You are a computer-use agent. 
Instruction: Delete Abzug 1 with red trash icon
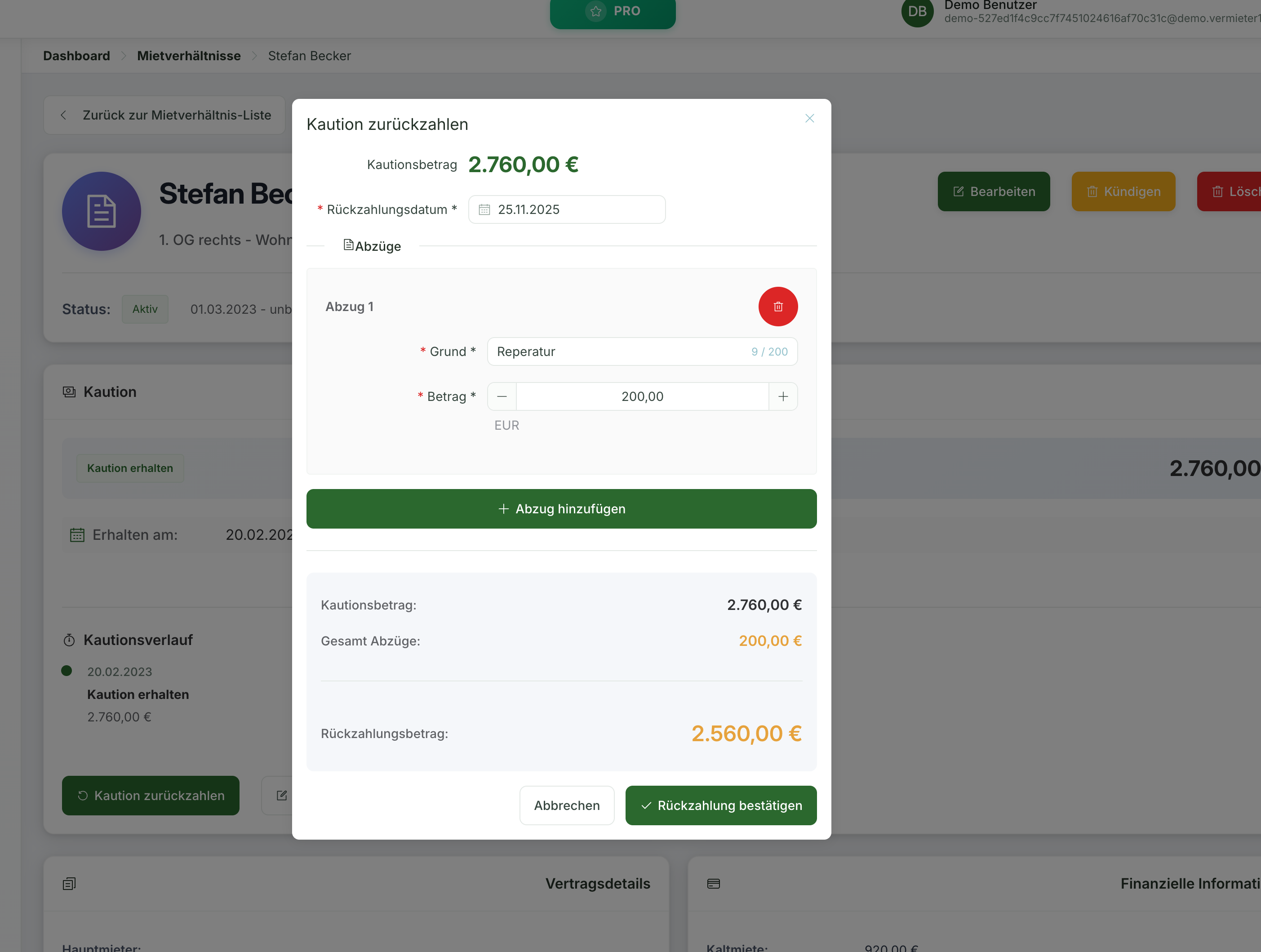click(x=777, y=307)
